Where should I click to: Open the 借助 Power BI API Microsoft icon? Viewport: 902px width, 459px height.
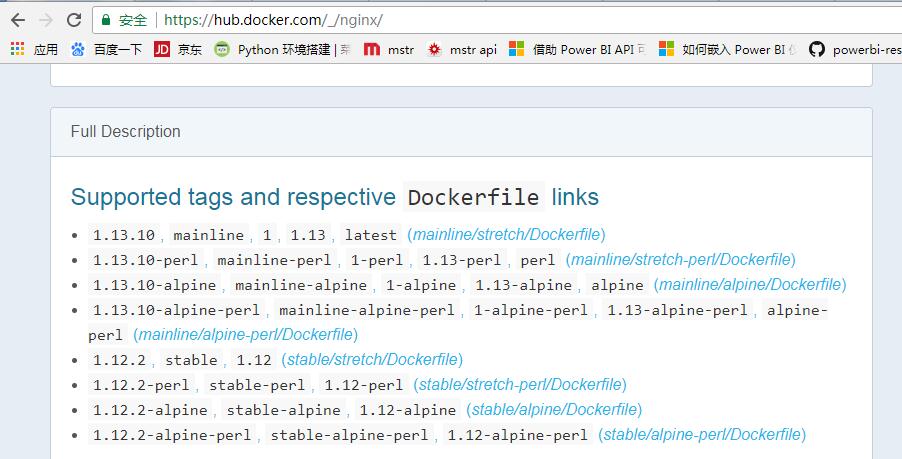click(x=517, y=49)
